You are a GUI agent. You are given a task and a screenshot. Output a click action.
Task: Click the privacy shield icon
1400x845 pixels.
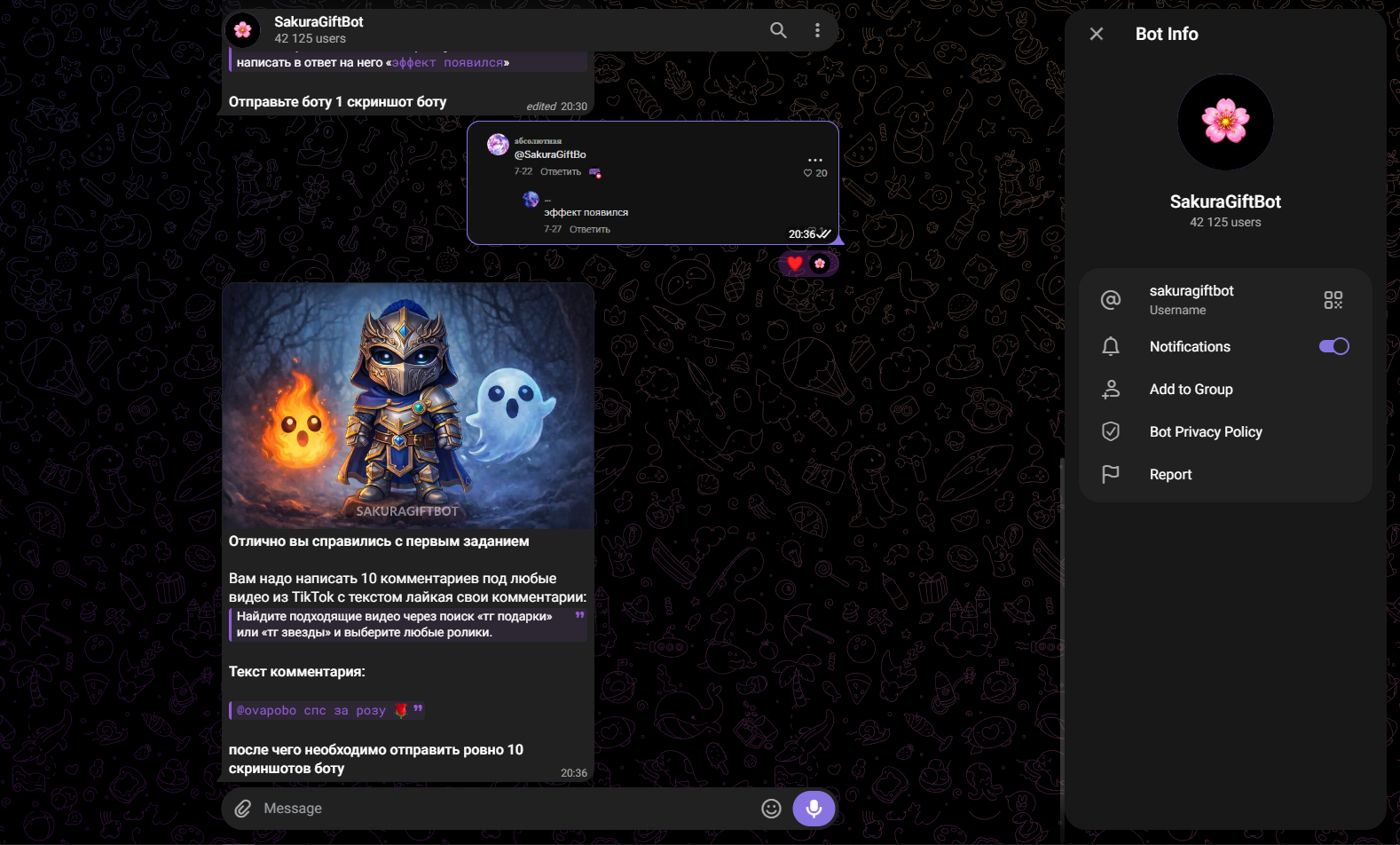[1111, 431]
